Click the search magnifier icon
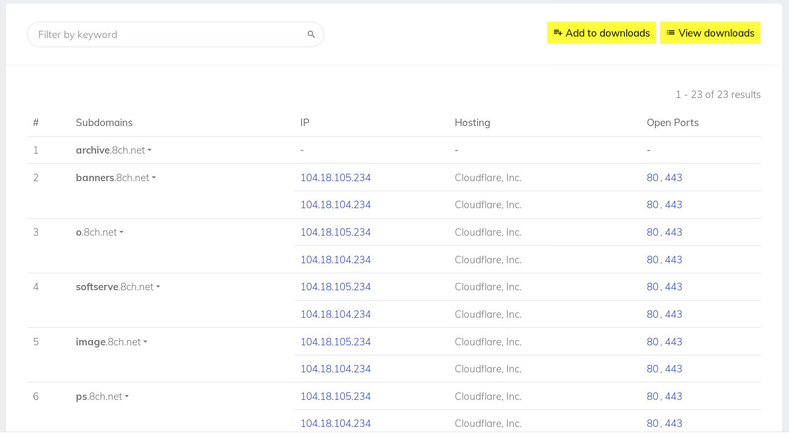 click(x=311, y=34)
